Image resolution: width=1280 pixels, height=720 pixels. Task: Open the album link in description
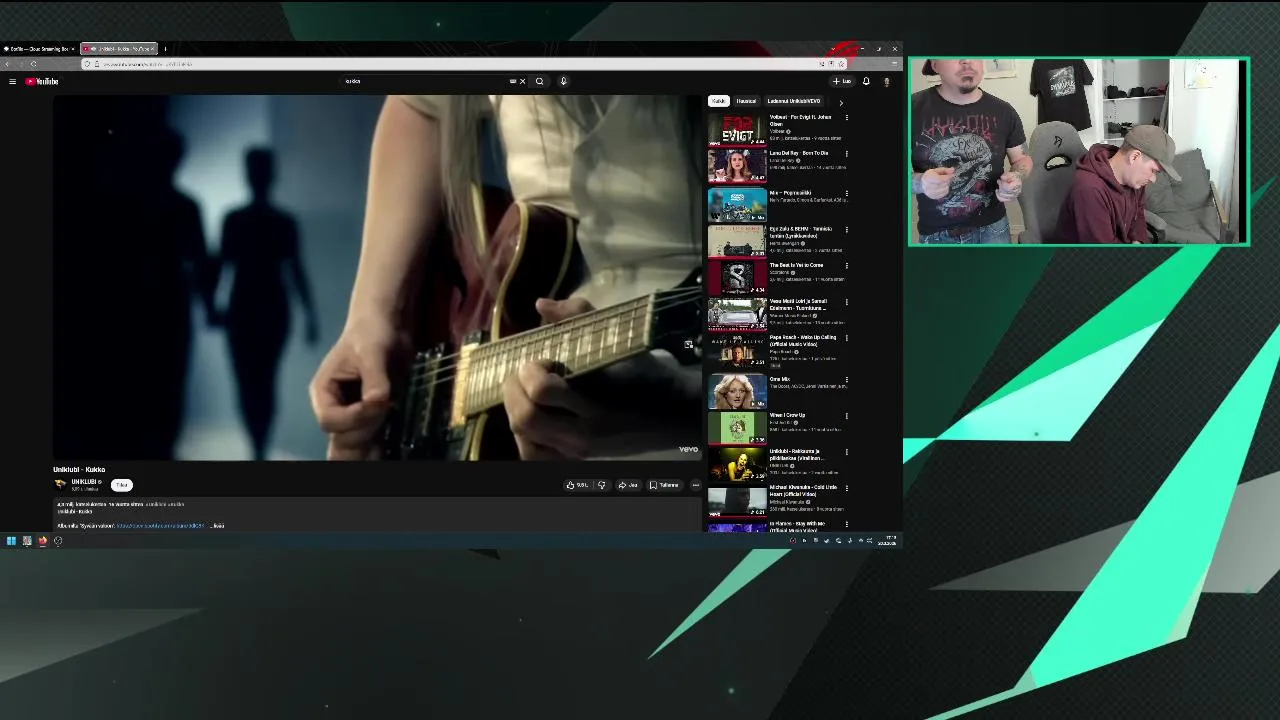tap(160, 526)
